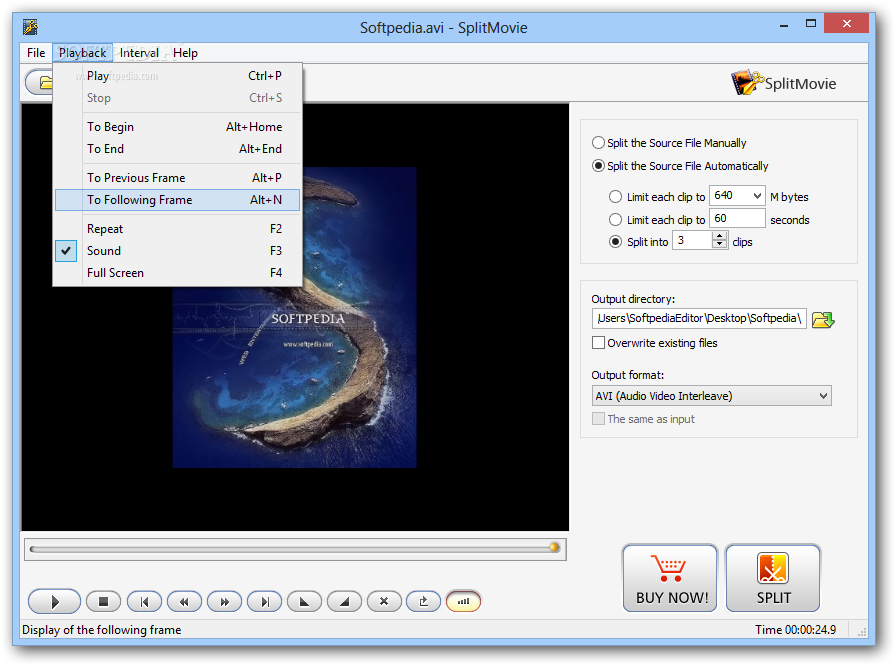Select the Split into clips option
The width and height of the screenshot is (896, 666).
coord(615,242)
